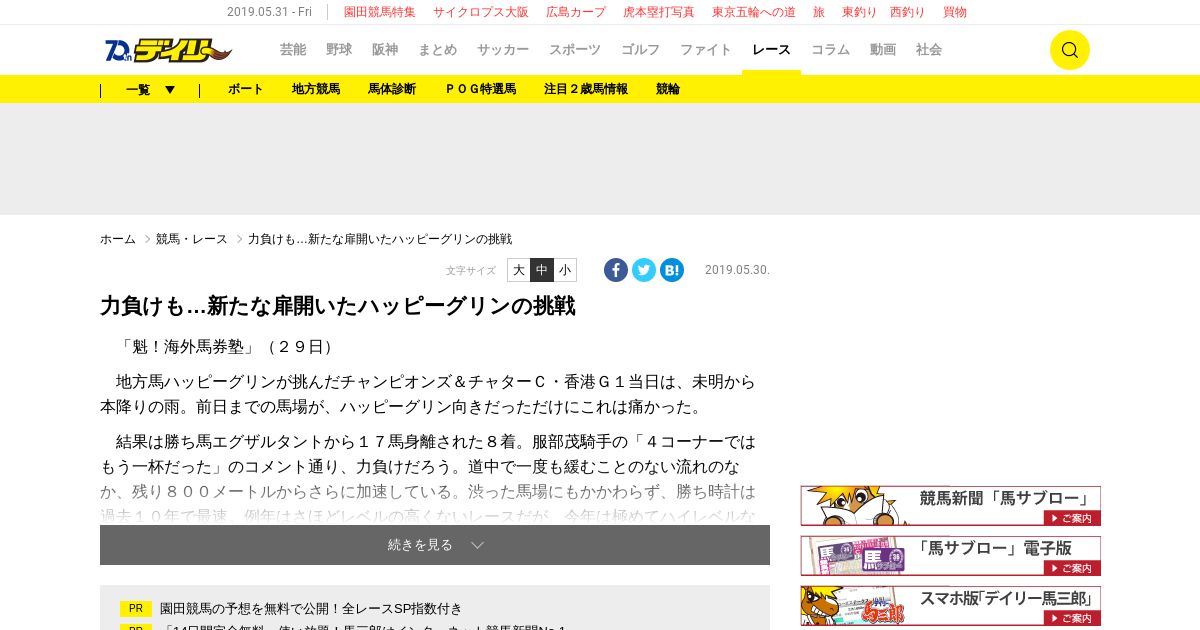Screen dimensions: 1200x630
Task: Click 競馬・レース breadcrumb
Action: point(192,239)
